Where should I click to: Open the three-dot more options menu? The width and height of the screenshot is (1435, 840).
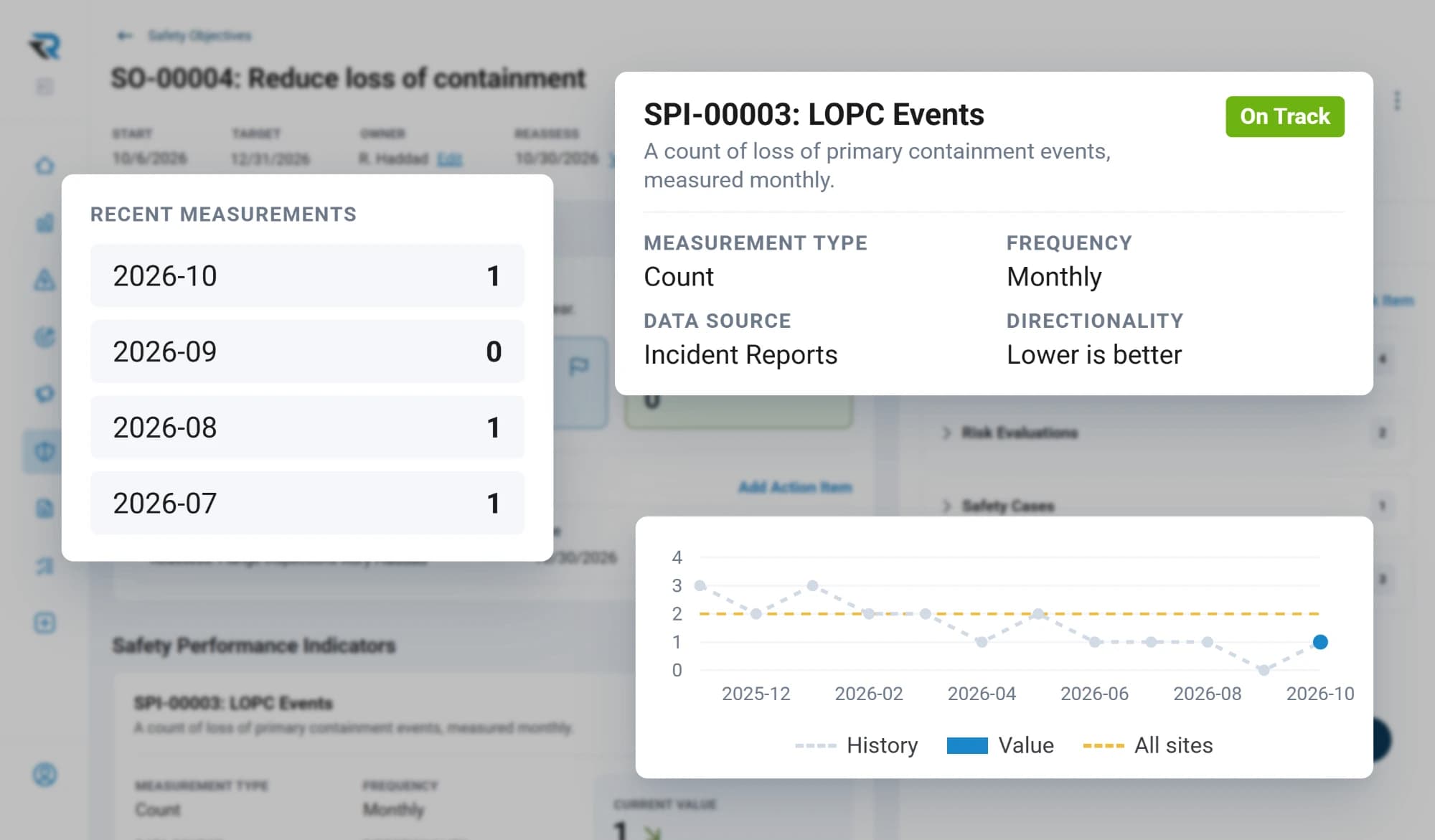(x=1397, y=100)
